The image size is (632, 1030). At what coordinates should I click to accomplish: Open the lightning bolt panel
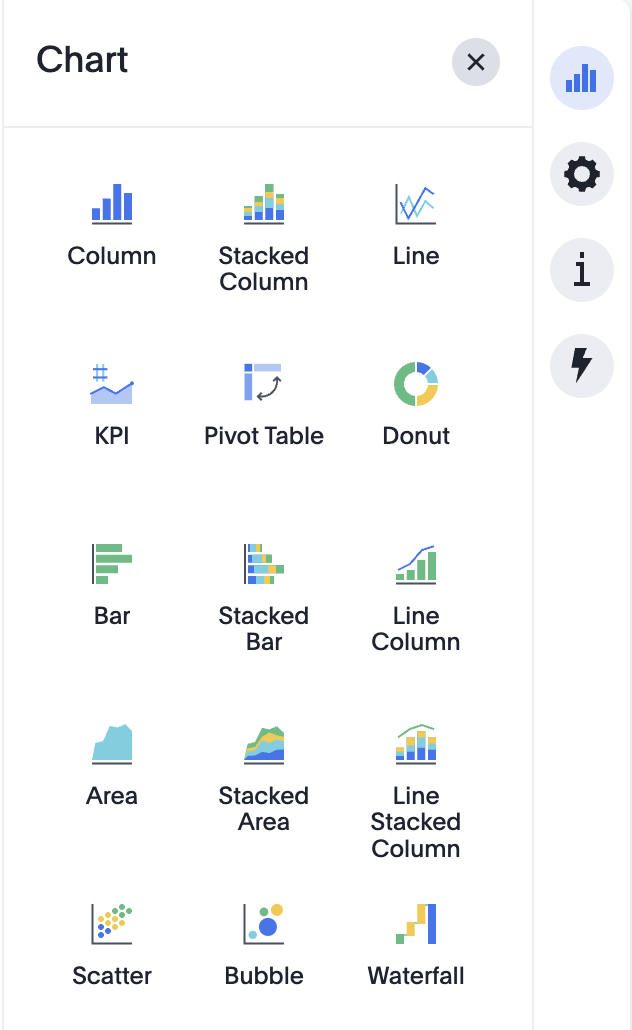coord(582,365)
